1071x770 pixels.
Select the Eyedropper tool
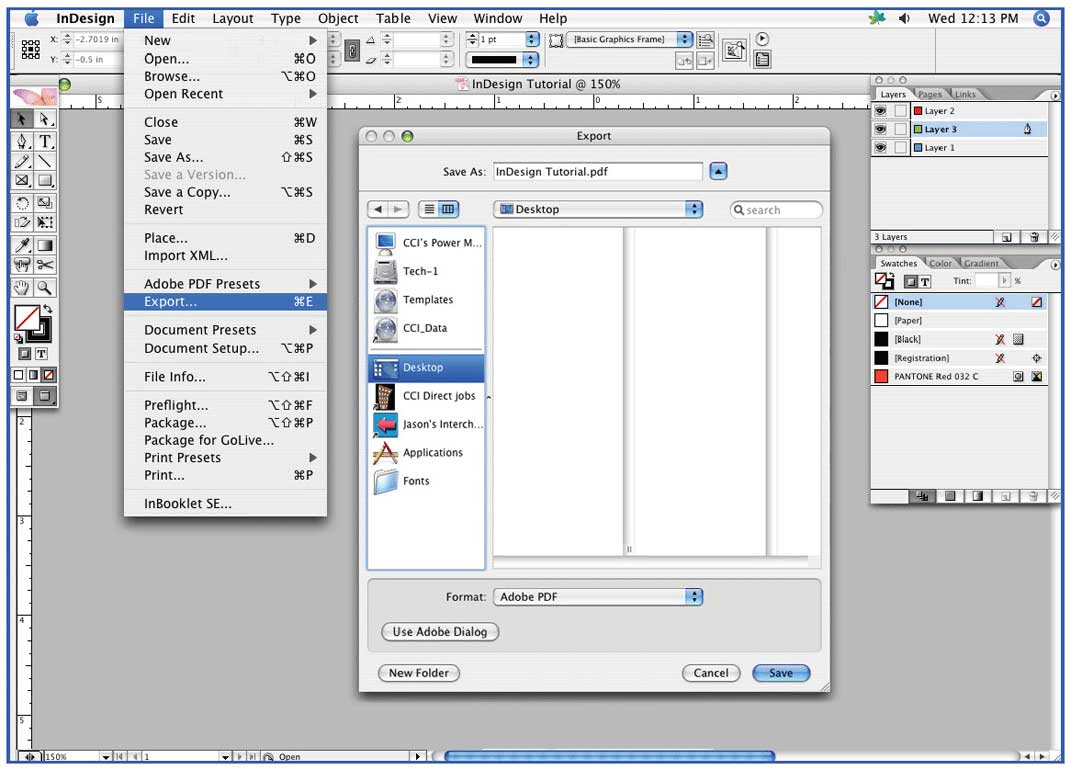22,245
